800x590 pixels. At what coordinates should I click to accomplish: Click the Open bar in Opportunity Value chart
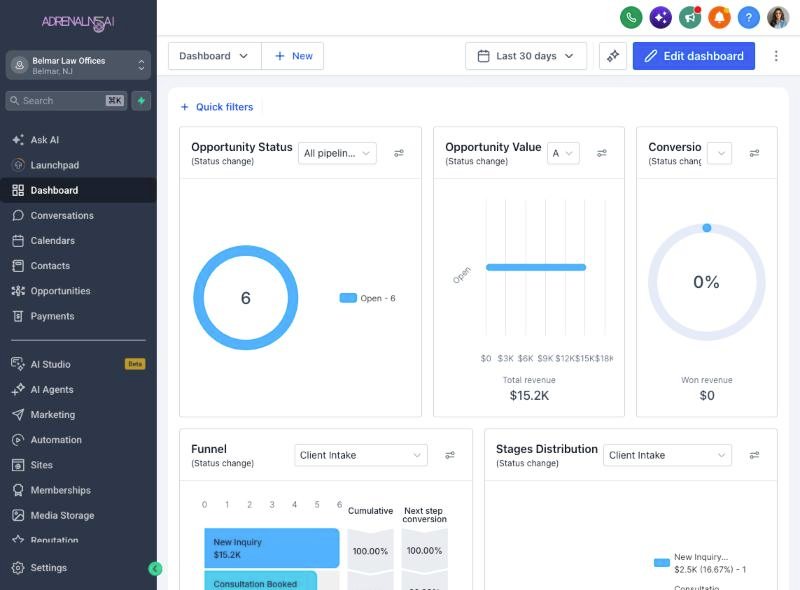pyautogui.click(x=536, y=267)
